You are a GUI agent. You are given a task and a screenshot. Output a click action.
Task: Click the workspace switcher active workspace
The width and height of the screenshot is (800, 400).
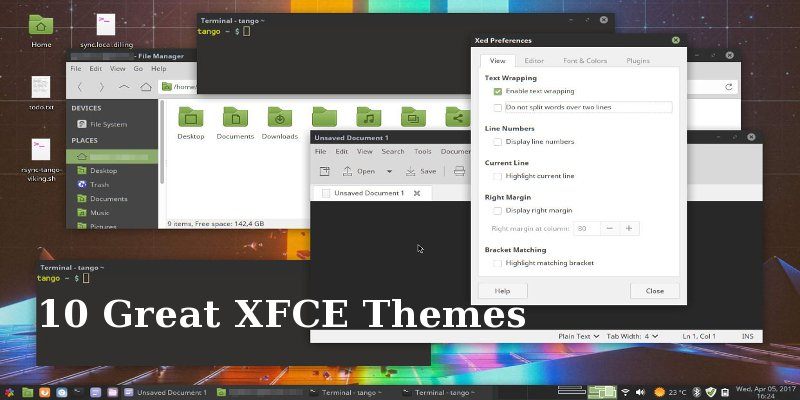[x=602, y=392]
